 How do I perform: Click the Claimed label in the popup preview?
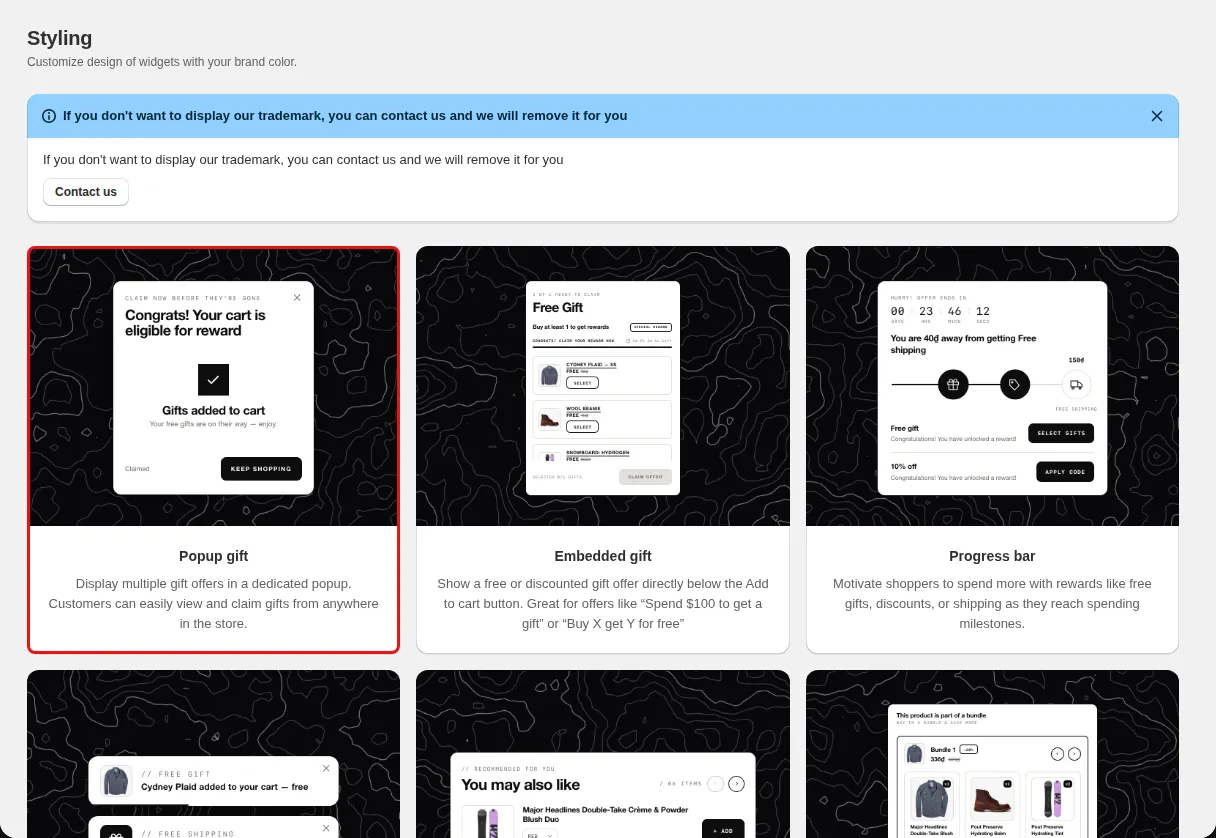point(137,468)
